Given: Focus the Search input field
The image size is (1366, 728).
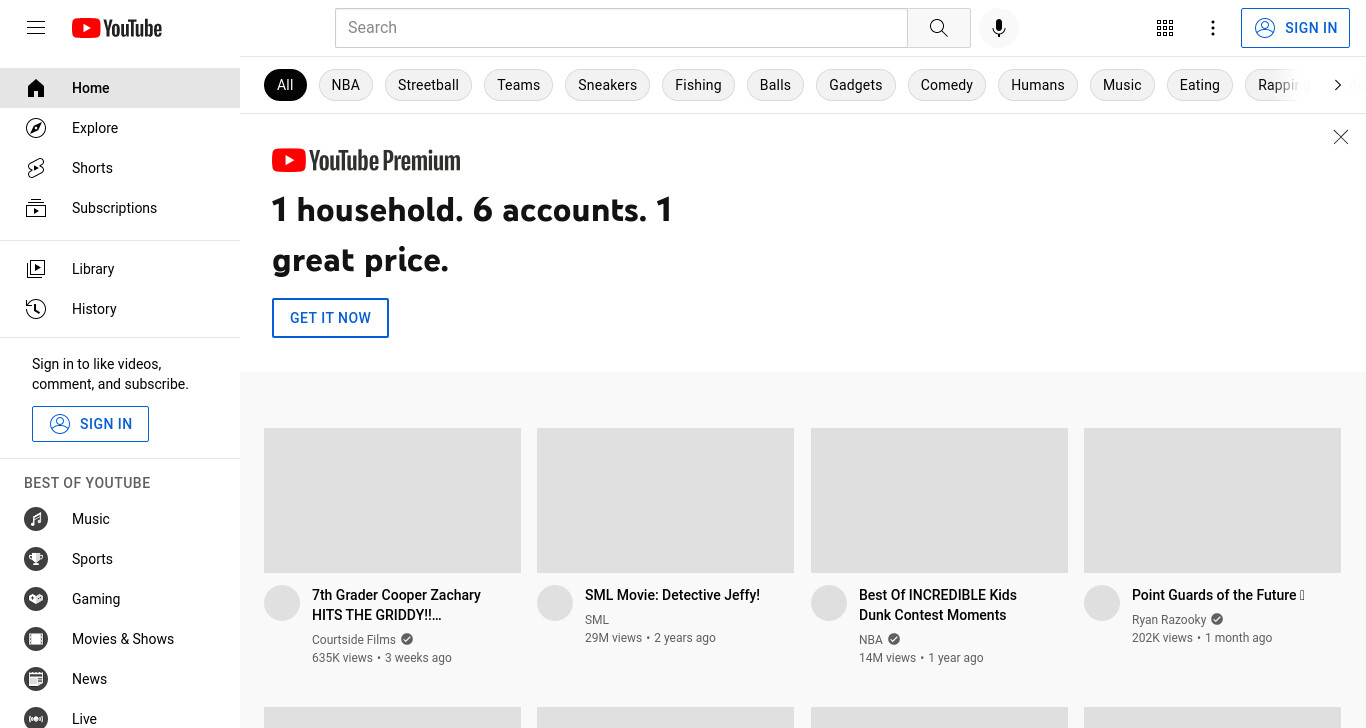Looking at the screenshot, I should [621, 28].
